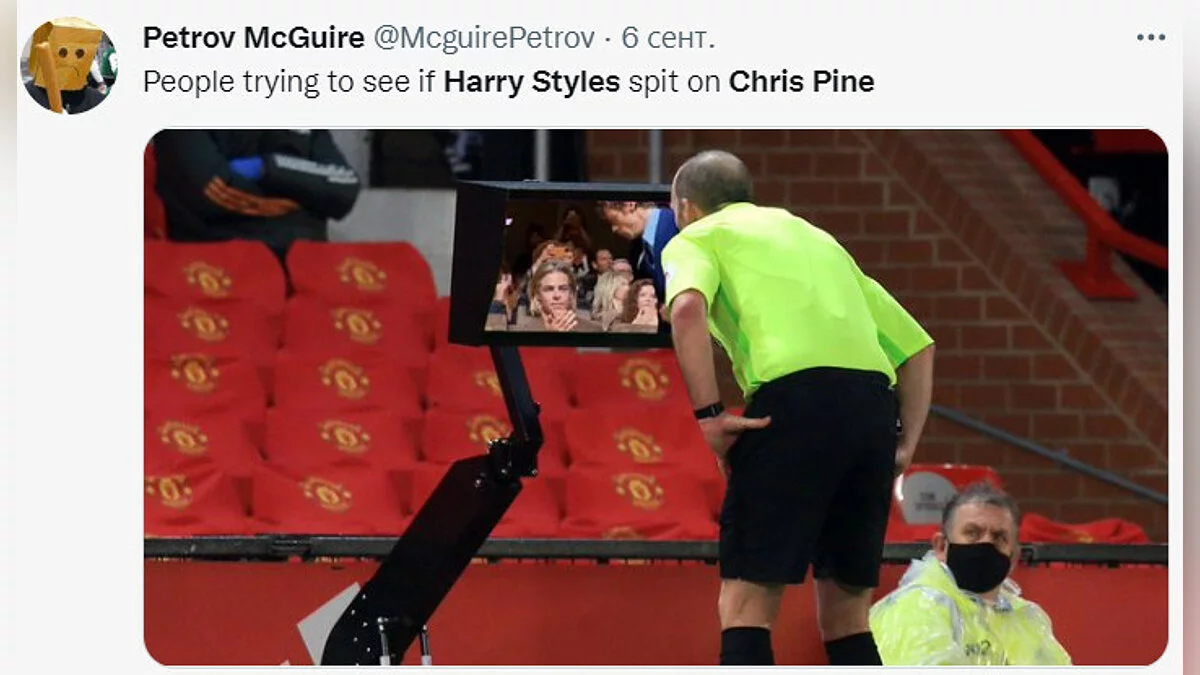The image size is (1200, 675).
Task: Open the three-dot more options menu
Action: coord(1151,37)
